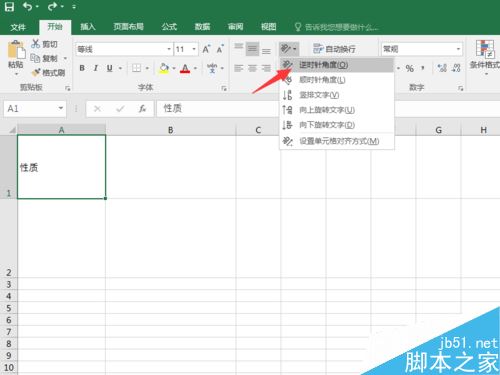Click Wrap Text (自动换行)
This screenshot has height=375, width=500.
(334, 49)
